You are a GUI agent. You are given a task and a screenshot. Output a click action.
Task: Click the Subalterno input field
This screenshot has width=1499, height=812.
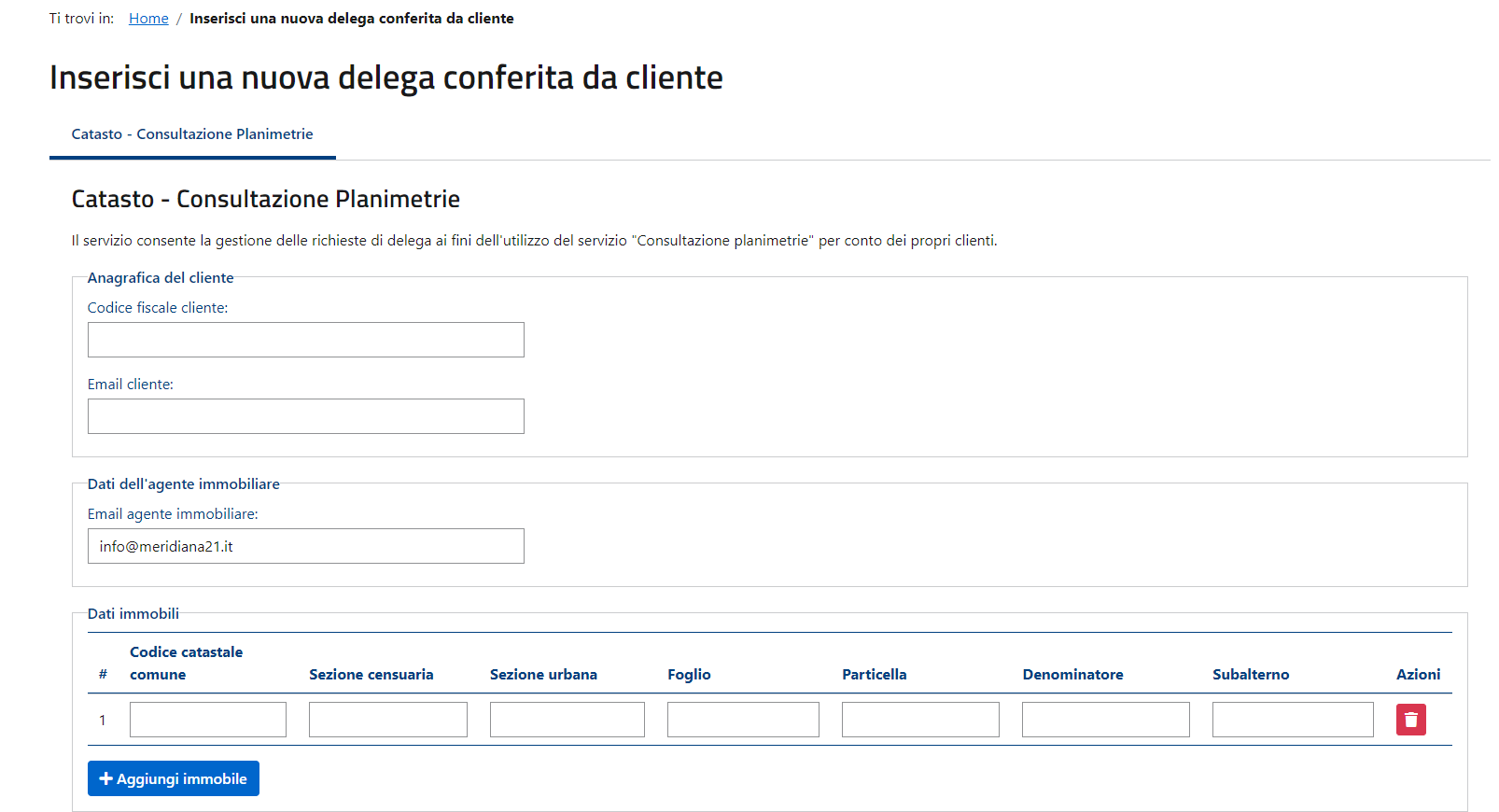(x=1293, y=720)
